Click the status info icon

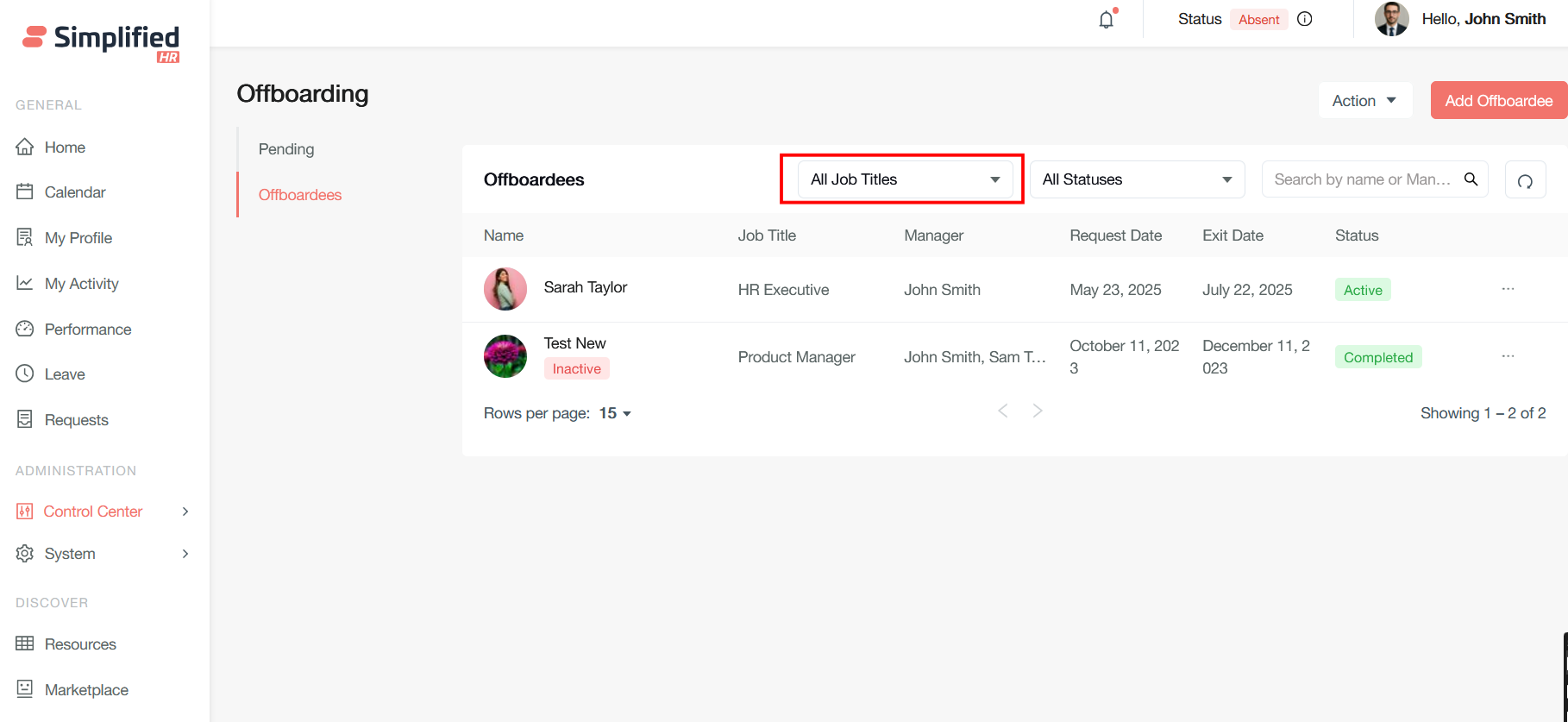(1305, 19)
